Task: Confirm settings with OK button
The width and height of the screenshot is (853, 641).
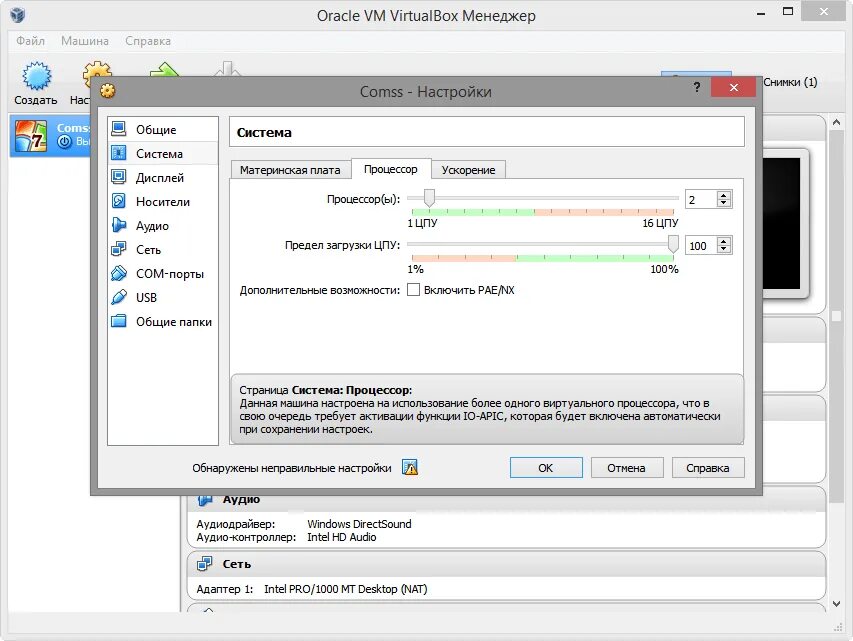Action: point(546,468)
